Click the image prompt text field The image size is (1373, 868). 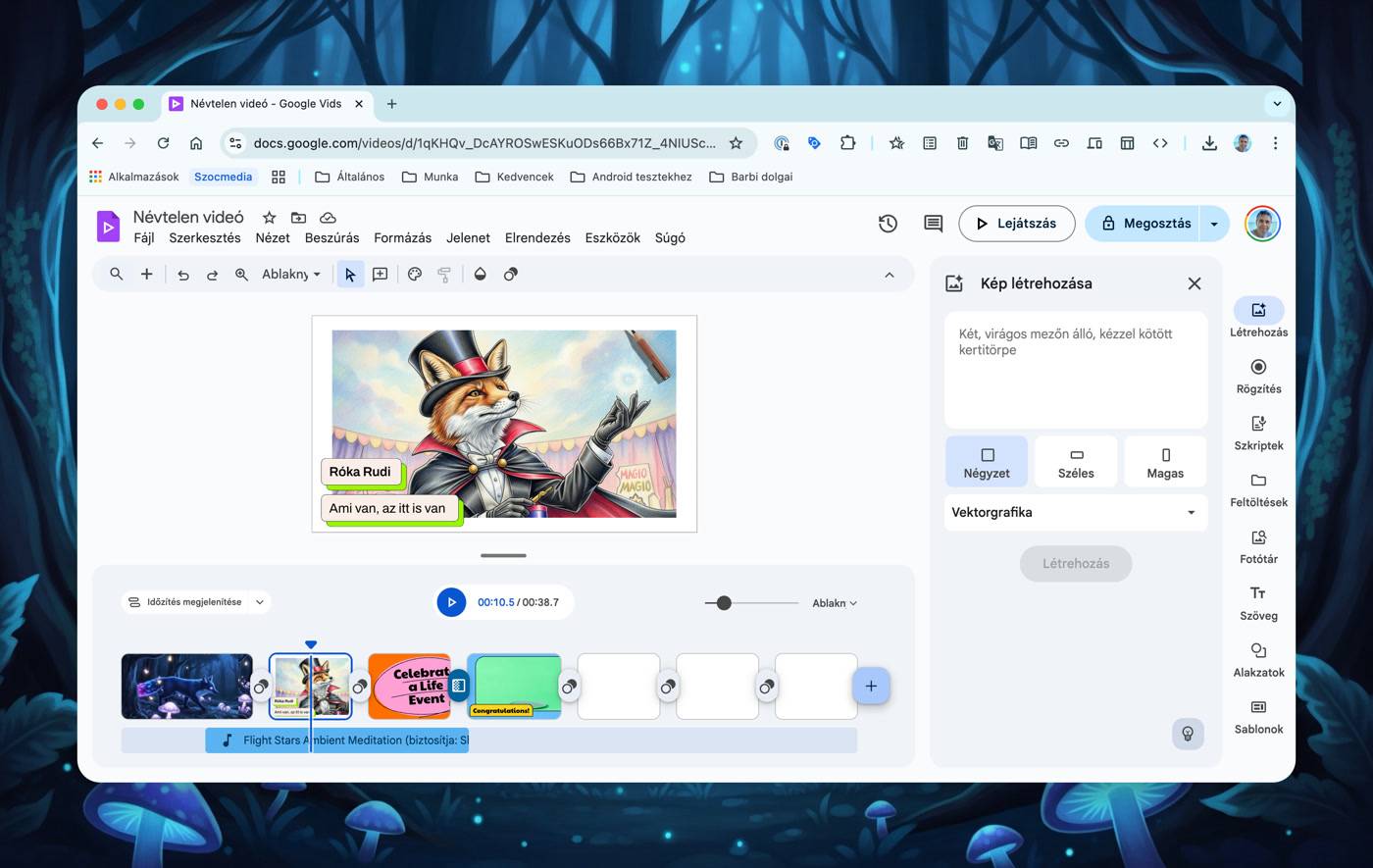click(x=1076, y=370)
